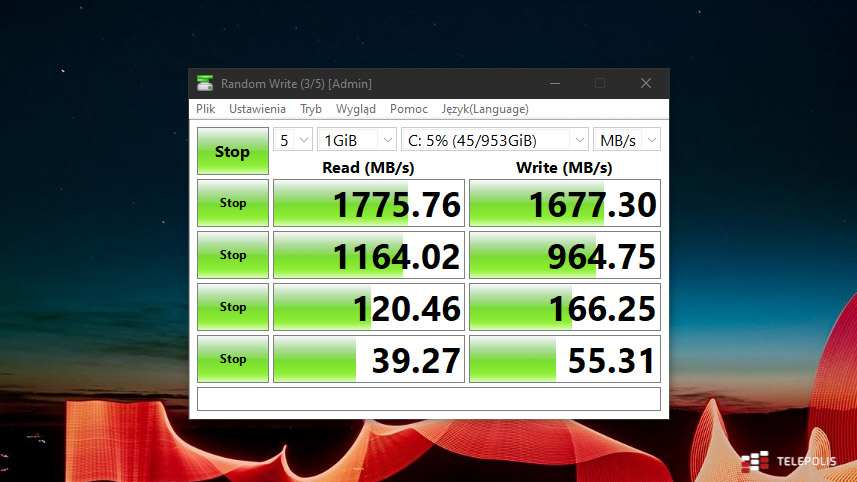Open the Ustawienia menu
This screenshot has height=482, width=857.
(x=257, y=109)
